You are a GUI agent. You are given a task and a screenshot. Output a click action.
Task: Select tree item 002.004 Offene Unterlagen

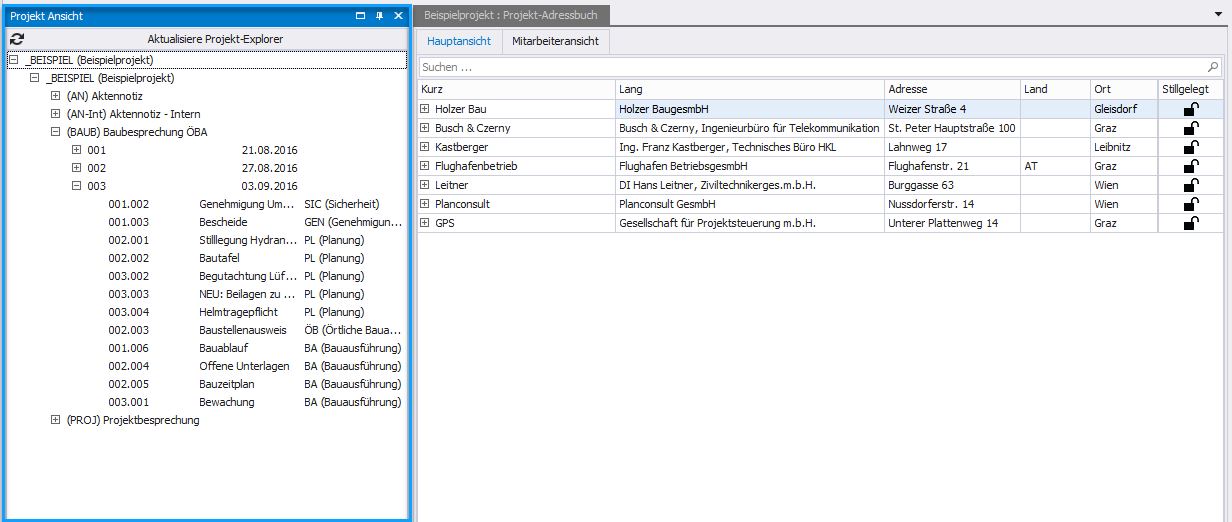pyautogui.click(x=254, y=366)
